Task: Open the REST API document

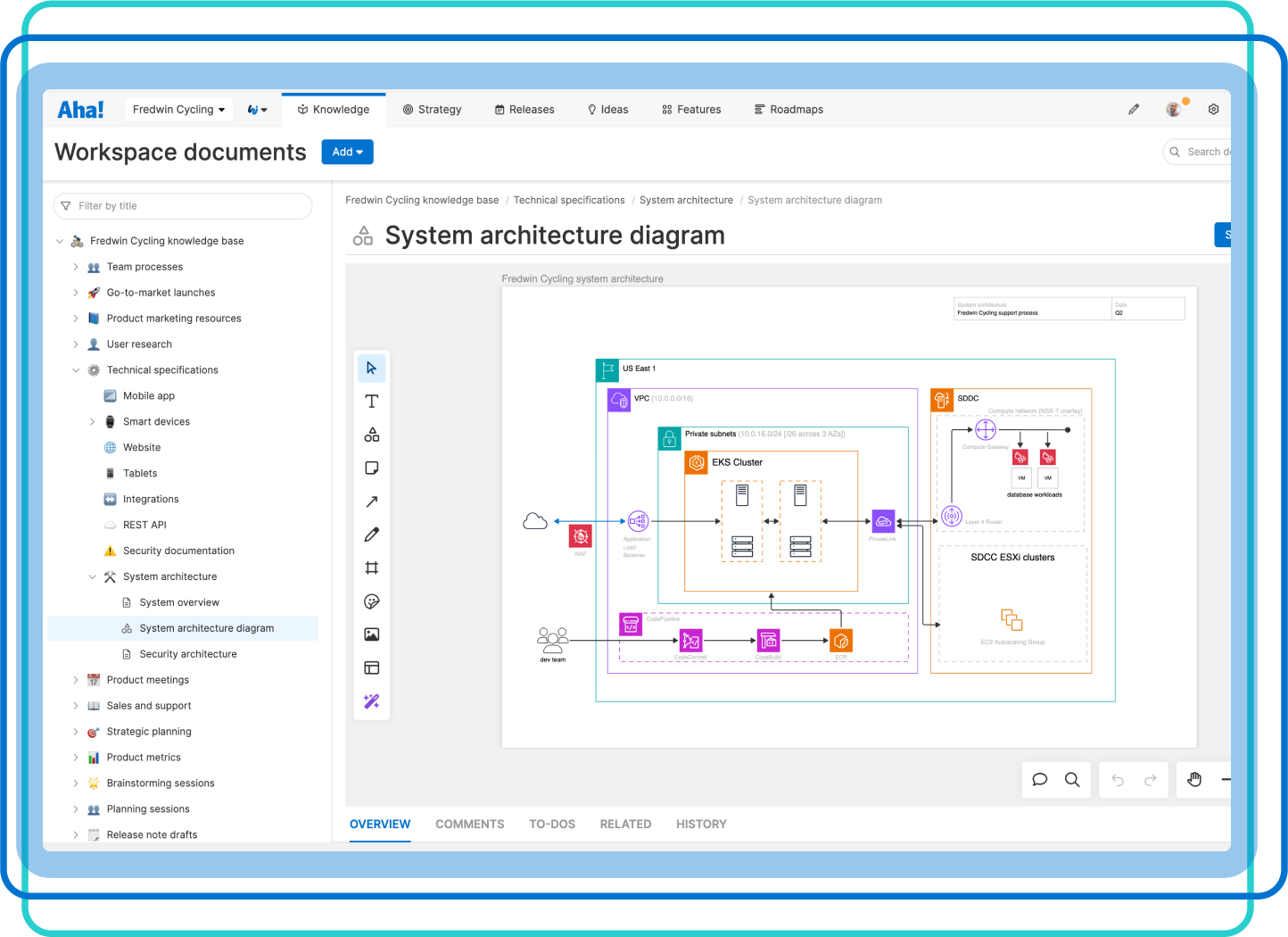Action: click(144, 525)
